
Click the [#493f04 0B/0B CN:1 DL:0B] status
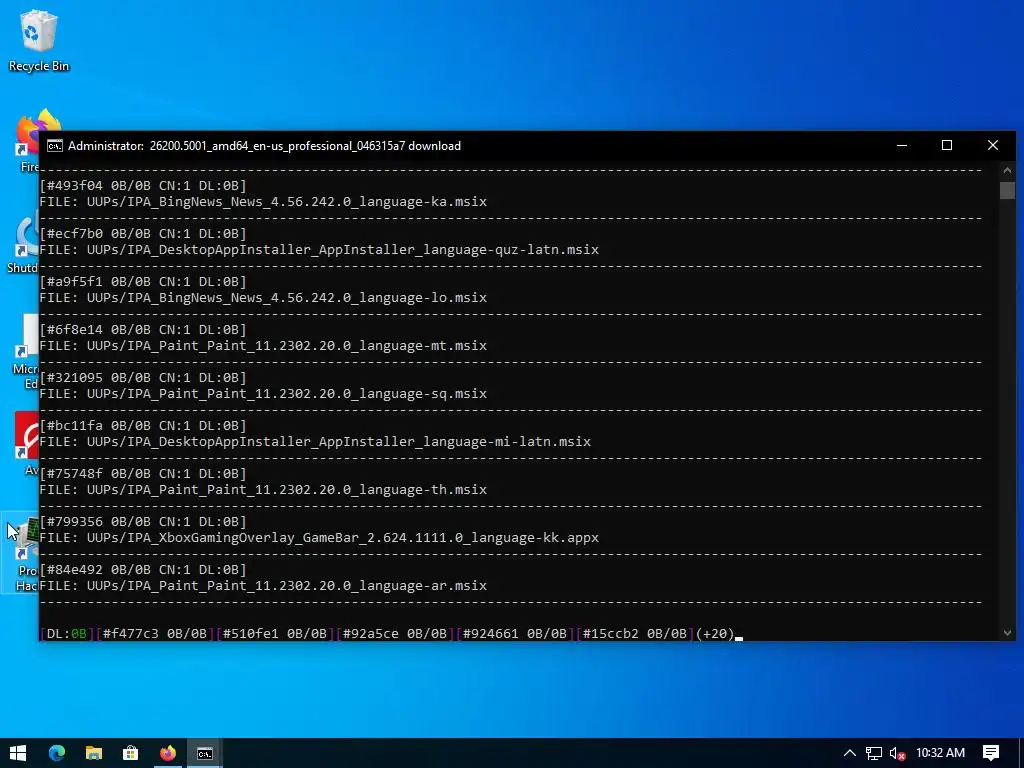143,185
